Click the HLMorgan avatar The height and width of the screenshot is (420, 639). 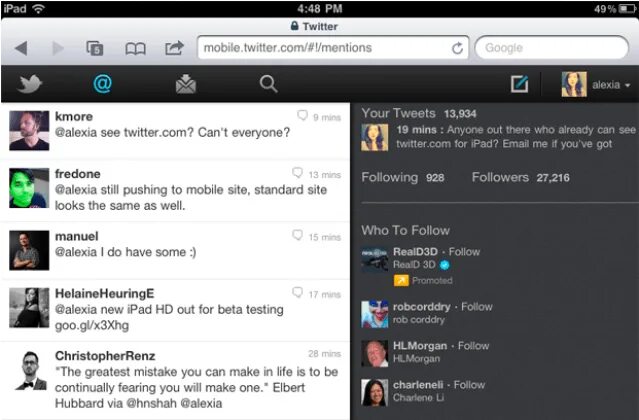tap(375, 353)
